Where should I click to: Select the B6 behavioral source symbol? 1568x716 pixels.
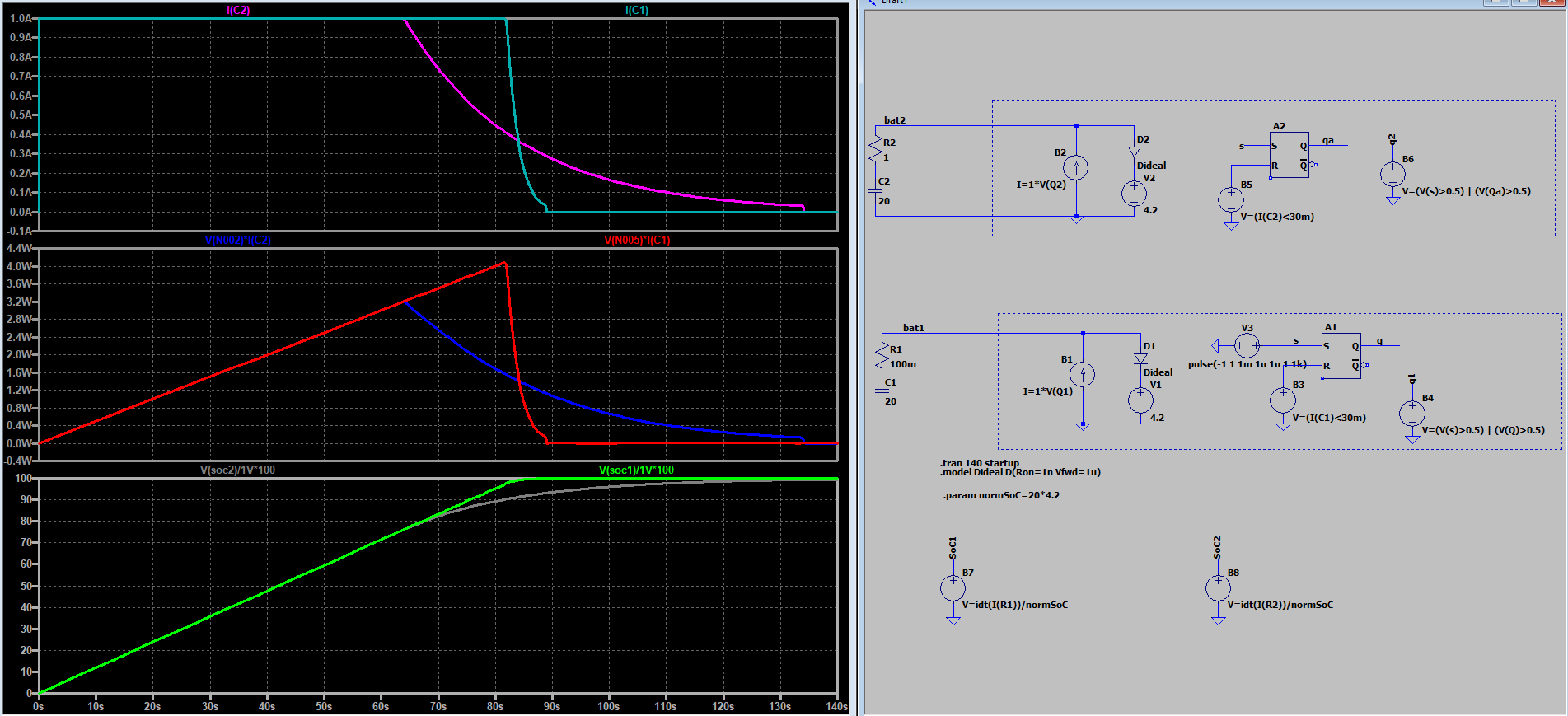[1392, 174]
